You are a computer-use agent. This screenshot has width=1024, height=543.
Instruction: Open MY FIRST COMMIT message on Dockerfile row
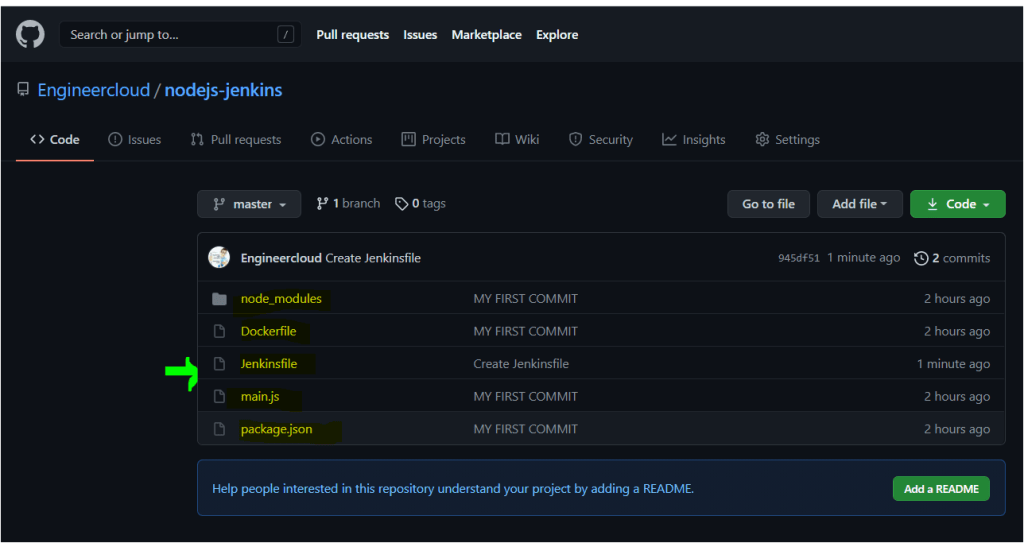click(x=526, y=331)
